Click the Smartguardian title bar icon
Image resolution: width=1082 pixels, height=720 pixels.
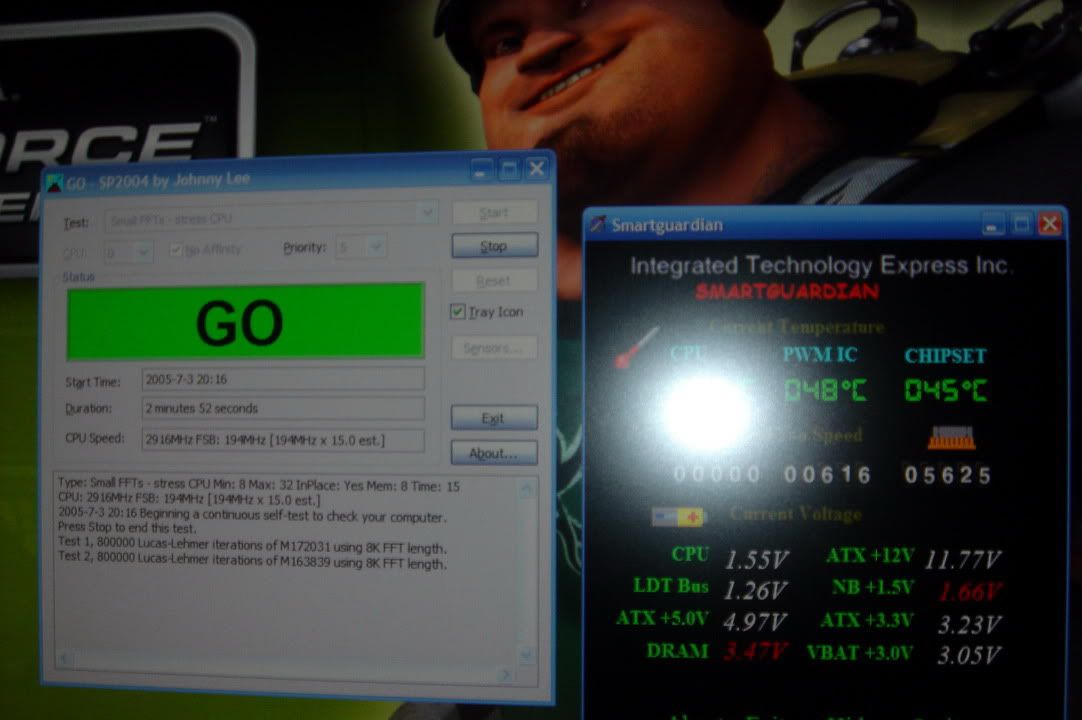click(x=597, y=225)
